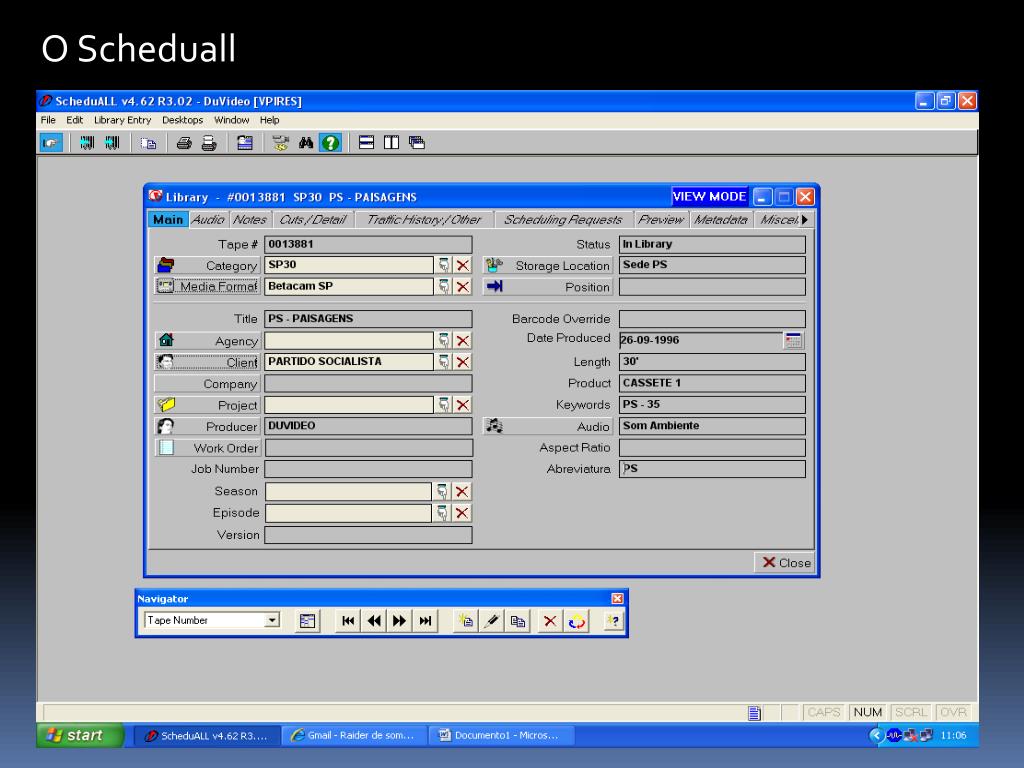Image resolution: width=1024 pixels, height=768 pixels.
Task: Click into the Keywords field
Action: (x=712, y=405)
